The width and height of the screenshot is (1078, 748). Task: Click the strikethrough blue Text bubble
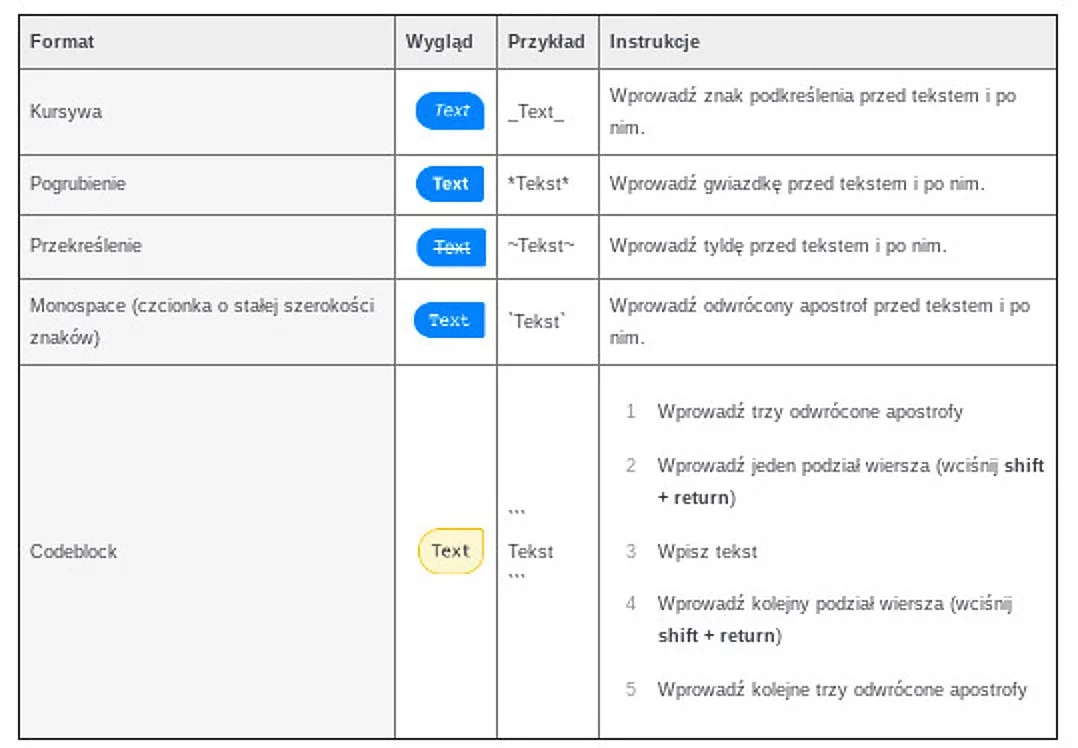[451, 247]
